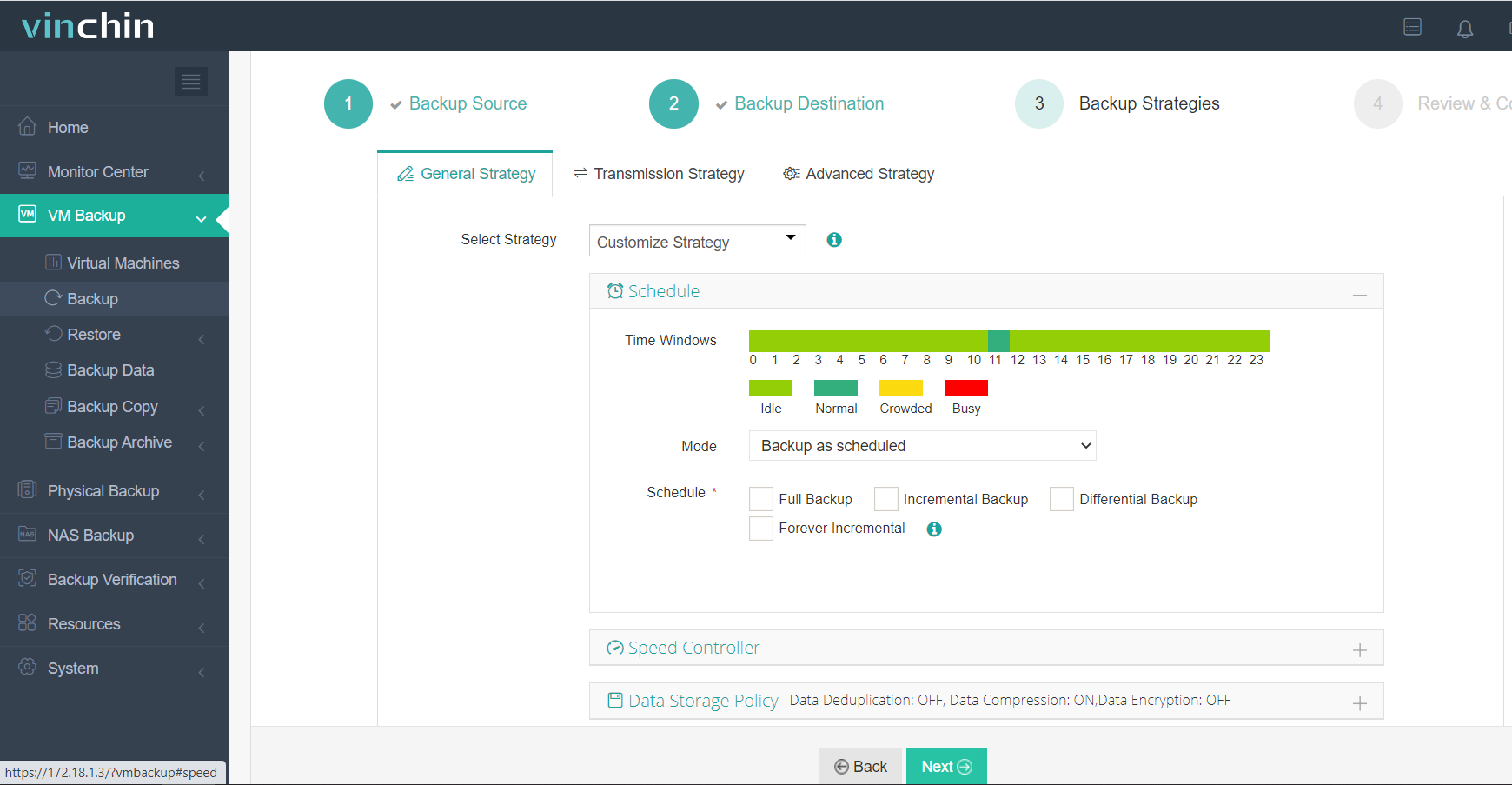Image resolution: width=1512 pixels, height=785 pixels.
Task: Click Backup Strategies step label
Action: [1149, 103]
